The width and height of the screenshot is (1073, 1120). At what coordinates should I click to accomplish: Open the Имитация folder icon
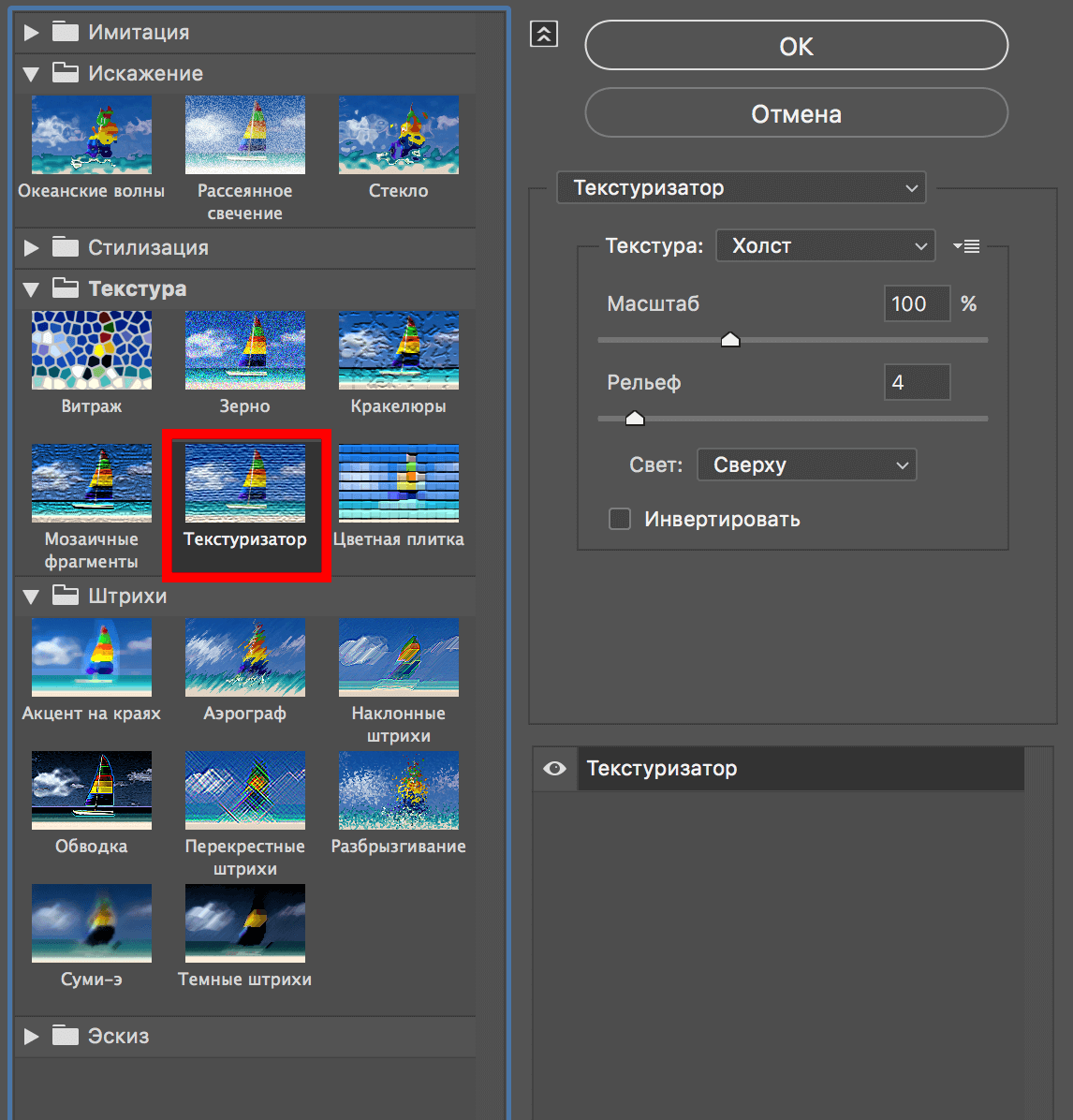point(66,32)
